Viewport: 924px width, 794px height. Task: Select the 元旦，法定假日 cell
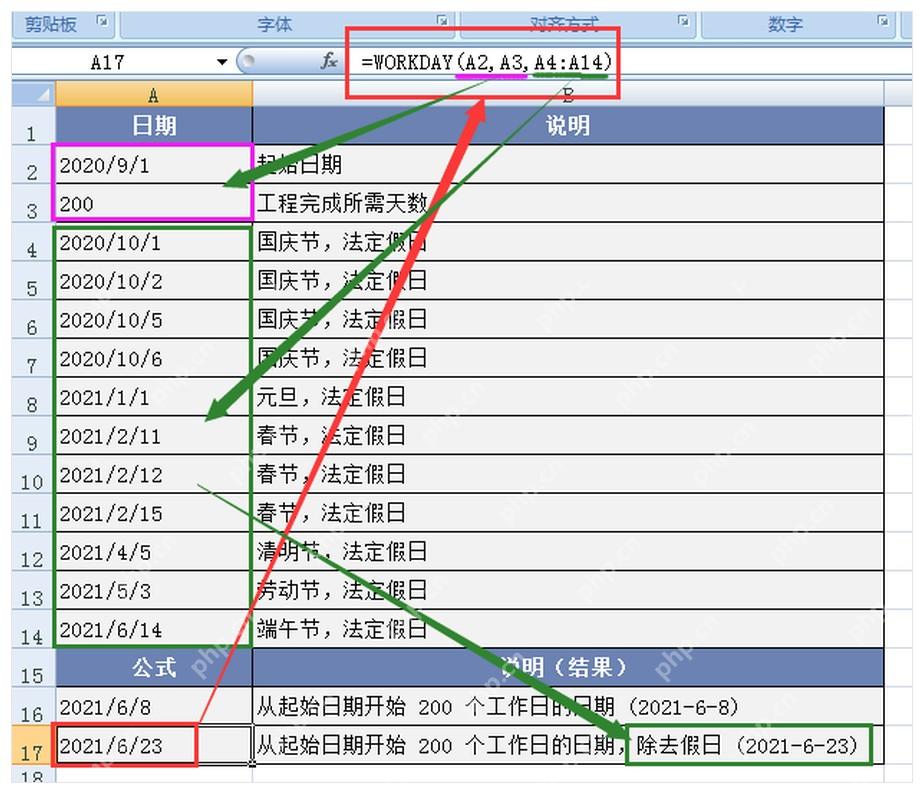point(568,397)
